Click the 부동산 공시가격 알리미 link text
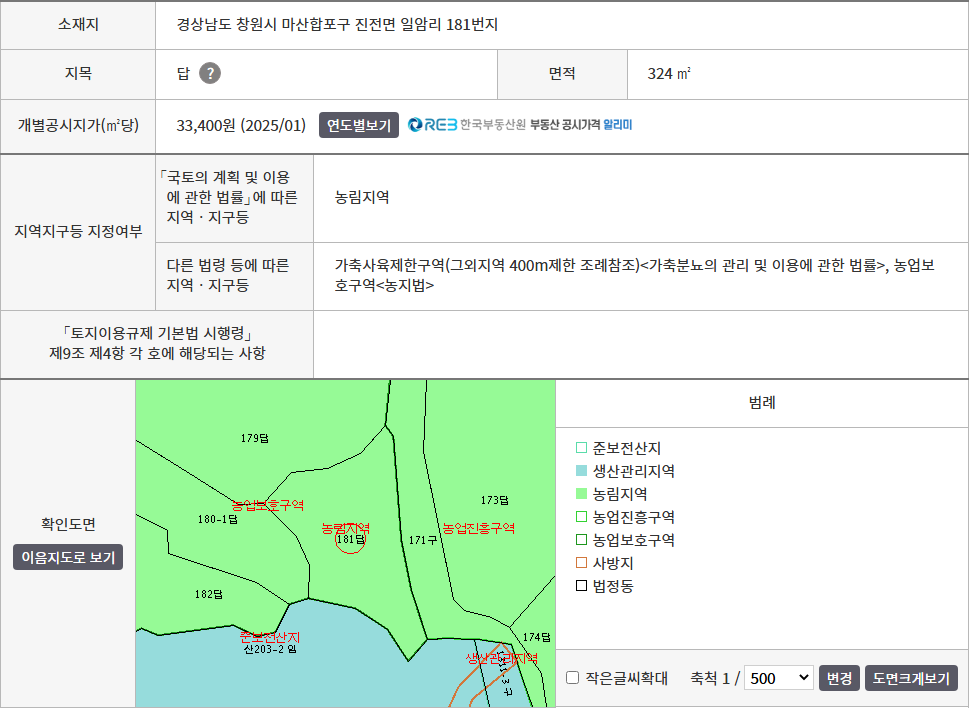This screenshot has width=969, height=708. pyautogui.click(x=580, y=125)
